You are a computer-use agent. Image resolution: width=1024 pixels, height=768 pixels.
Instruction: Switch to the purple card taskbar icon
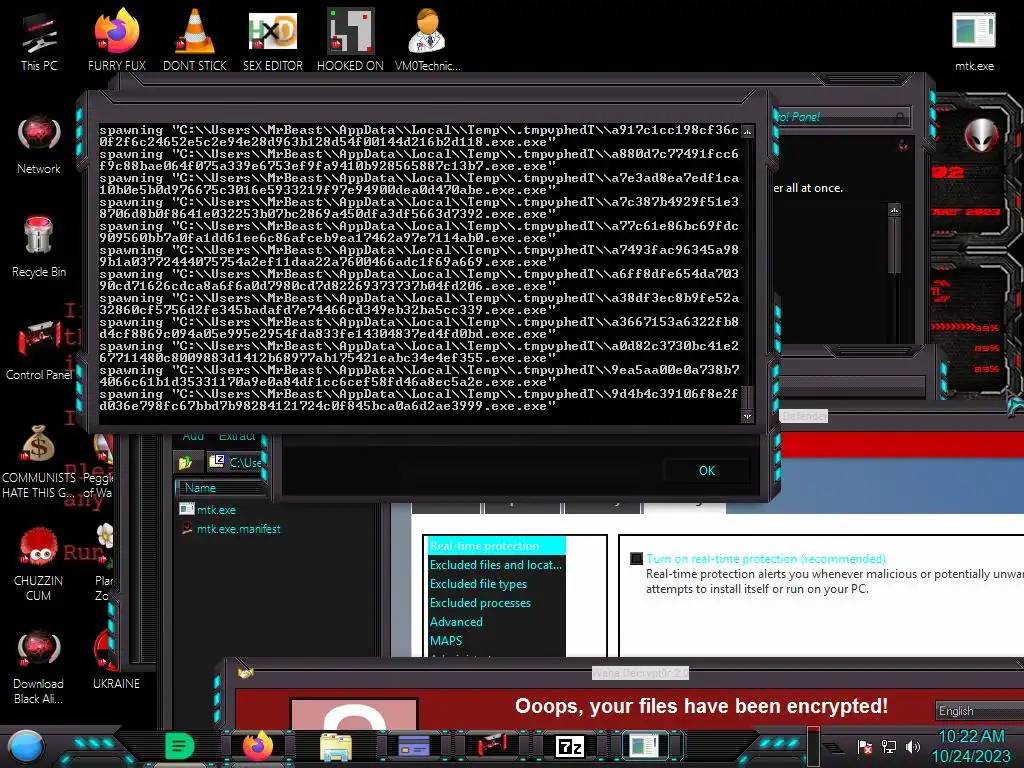point(413,746)
